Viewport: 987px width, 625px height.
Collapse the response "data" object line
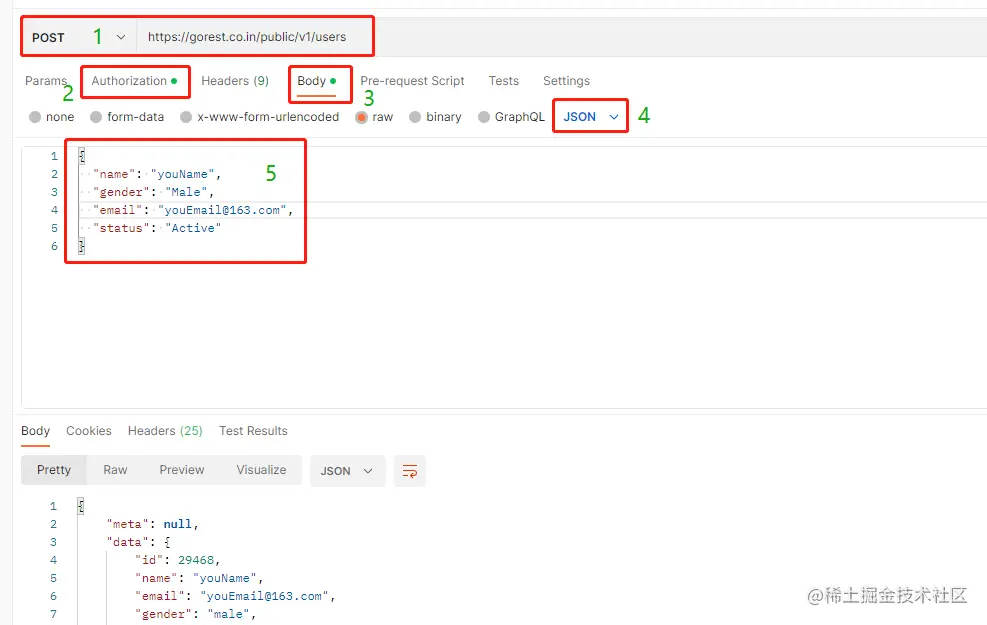pyautogui.click(x=138, y=542)
